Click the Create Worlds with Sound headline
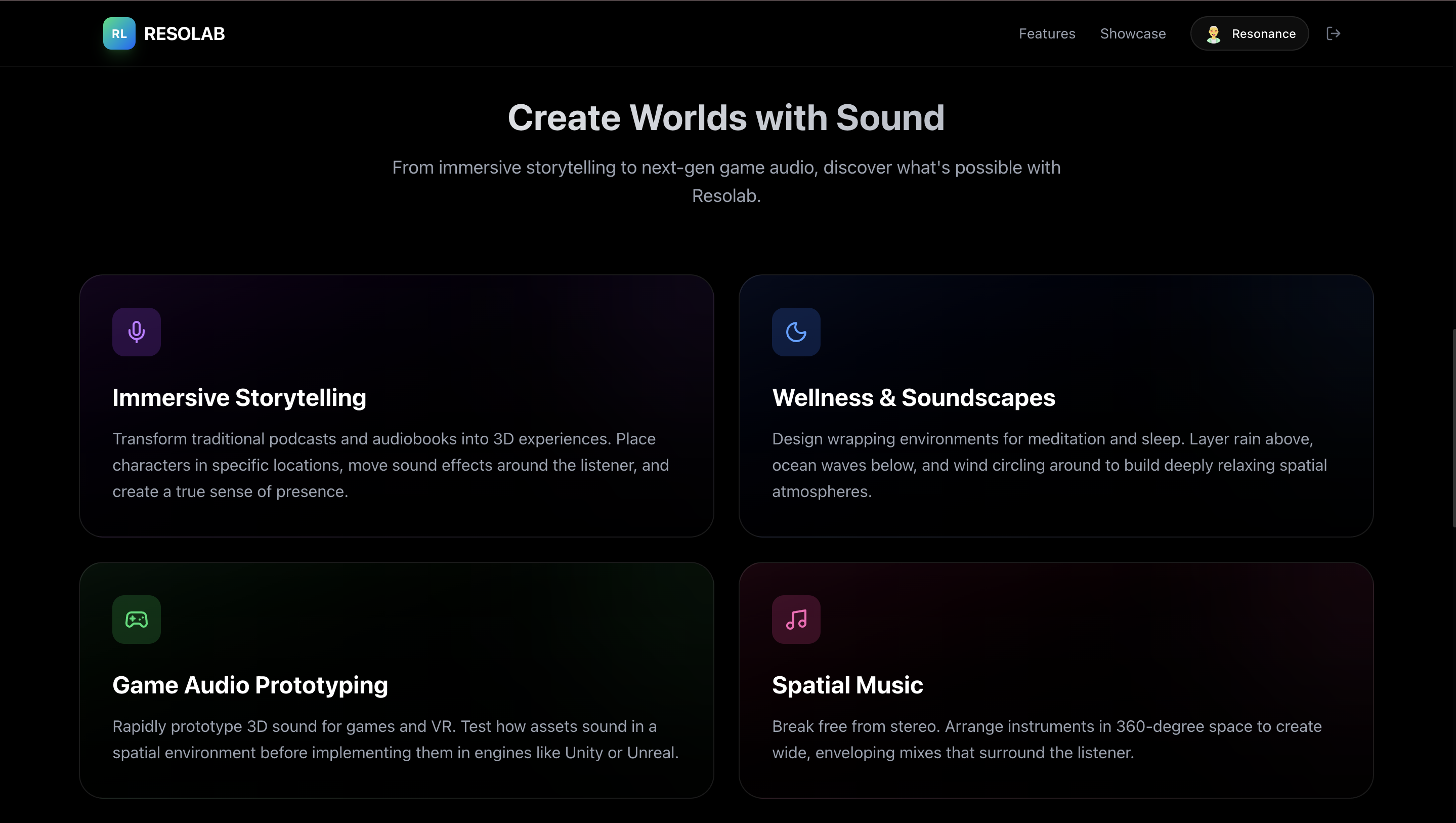 tap(726, 117)
